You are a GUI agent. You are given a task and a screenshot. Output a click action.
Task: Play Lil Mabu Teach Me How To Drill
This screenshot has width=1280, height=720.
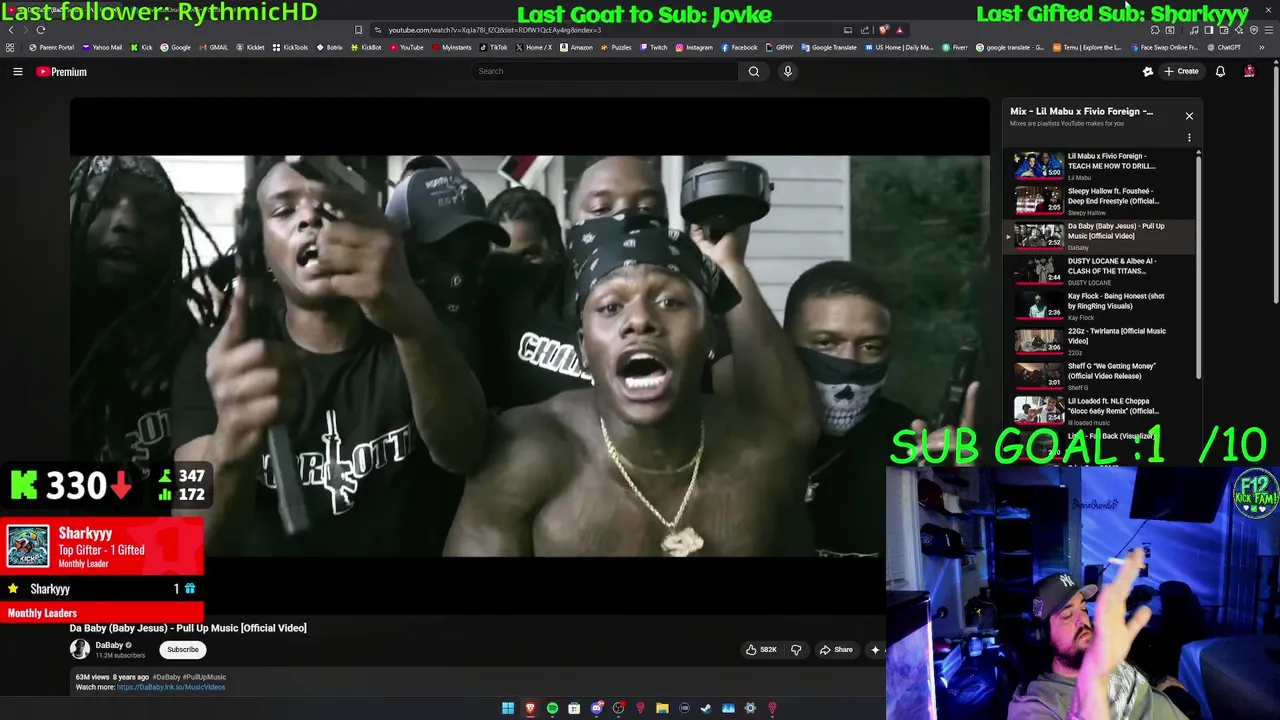click(x=1098, y=166)
